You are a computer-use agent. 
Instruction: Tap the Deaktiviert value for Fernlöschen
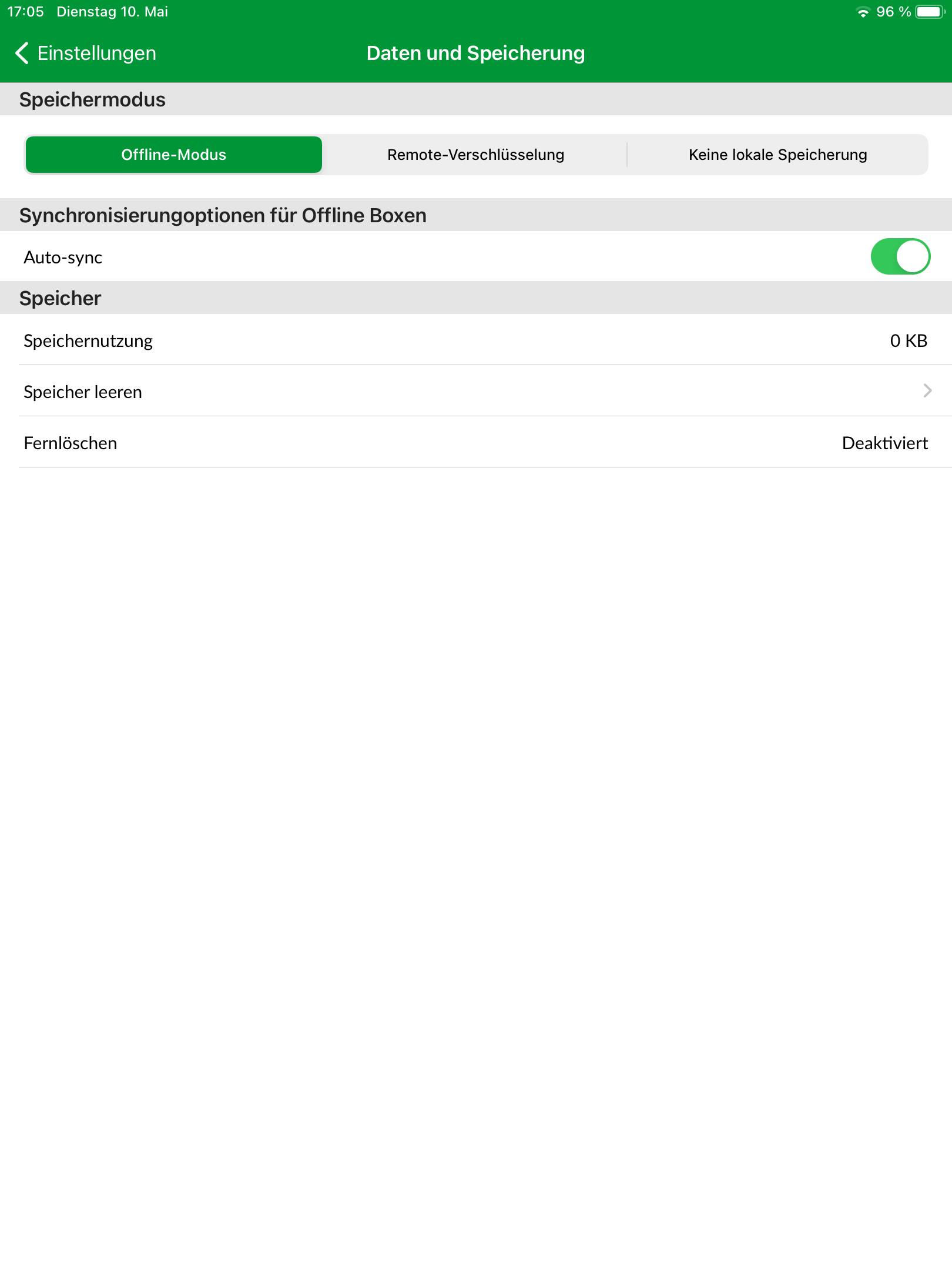tap(884, 443)
